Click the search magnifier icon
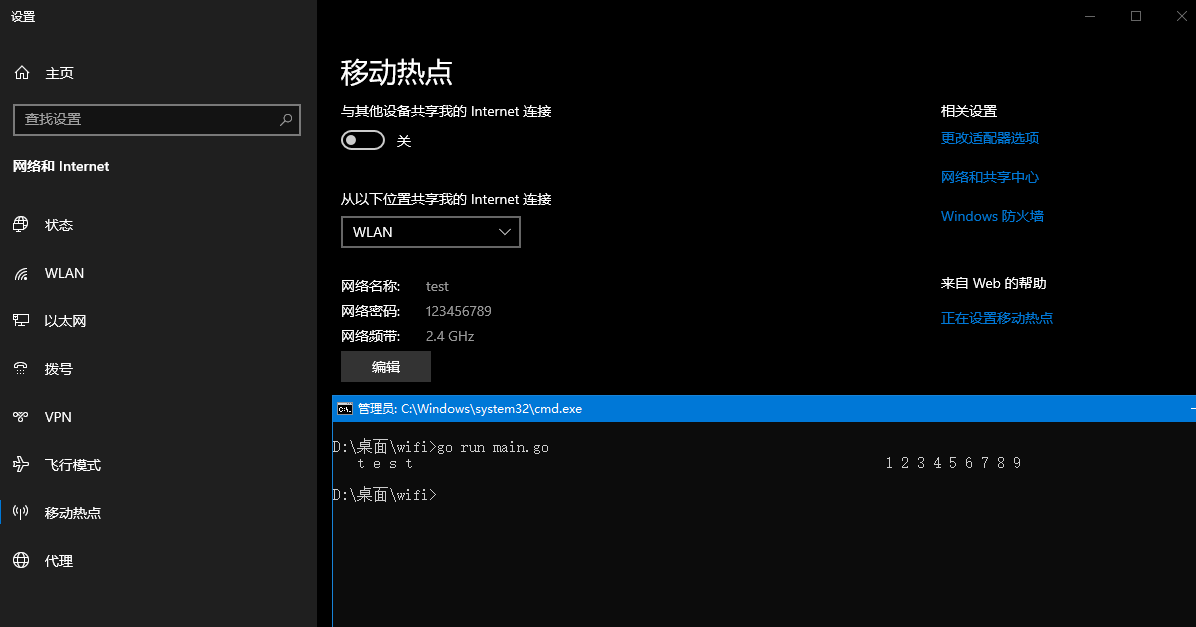Screen dimensions: 1196x627 coord(286,120)
